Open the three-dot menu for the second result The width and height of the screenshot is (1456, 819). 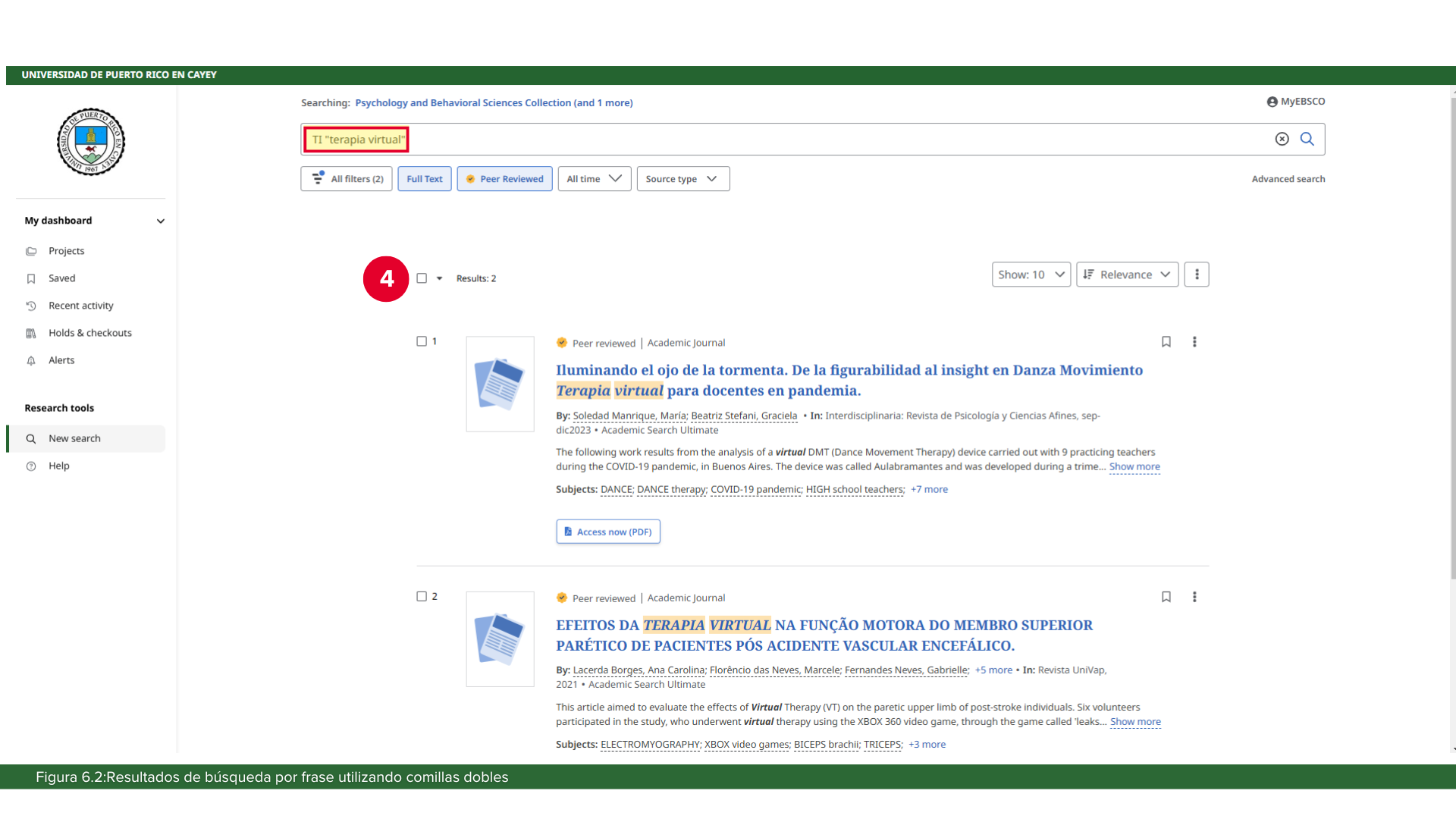pos(1194,597)
